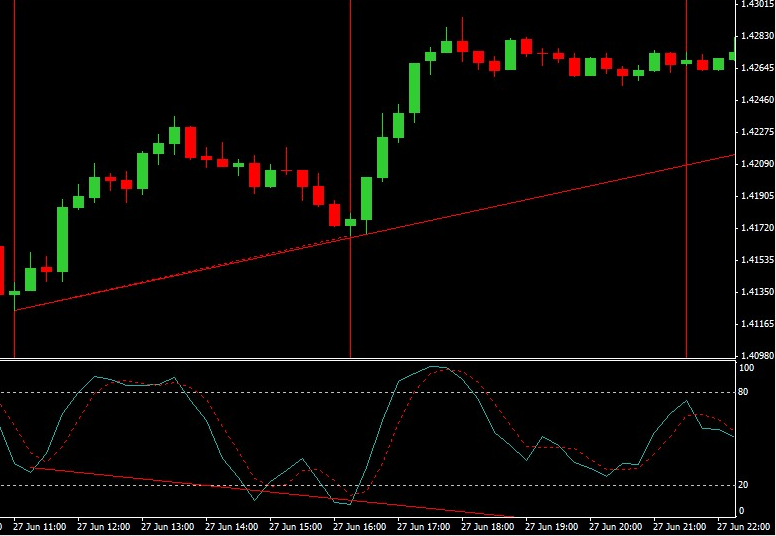Click the 1.42645 price label
Screen dimensions: 776x536
click(x=757, y=67)
